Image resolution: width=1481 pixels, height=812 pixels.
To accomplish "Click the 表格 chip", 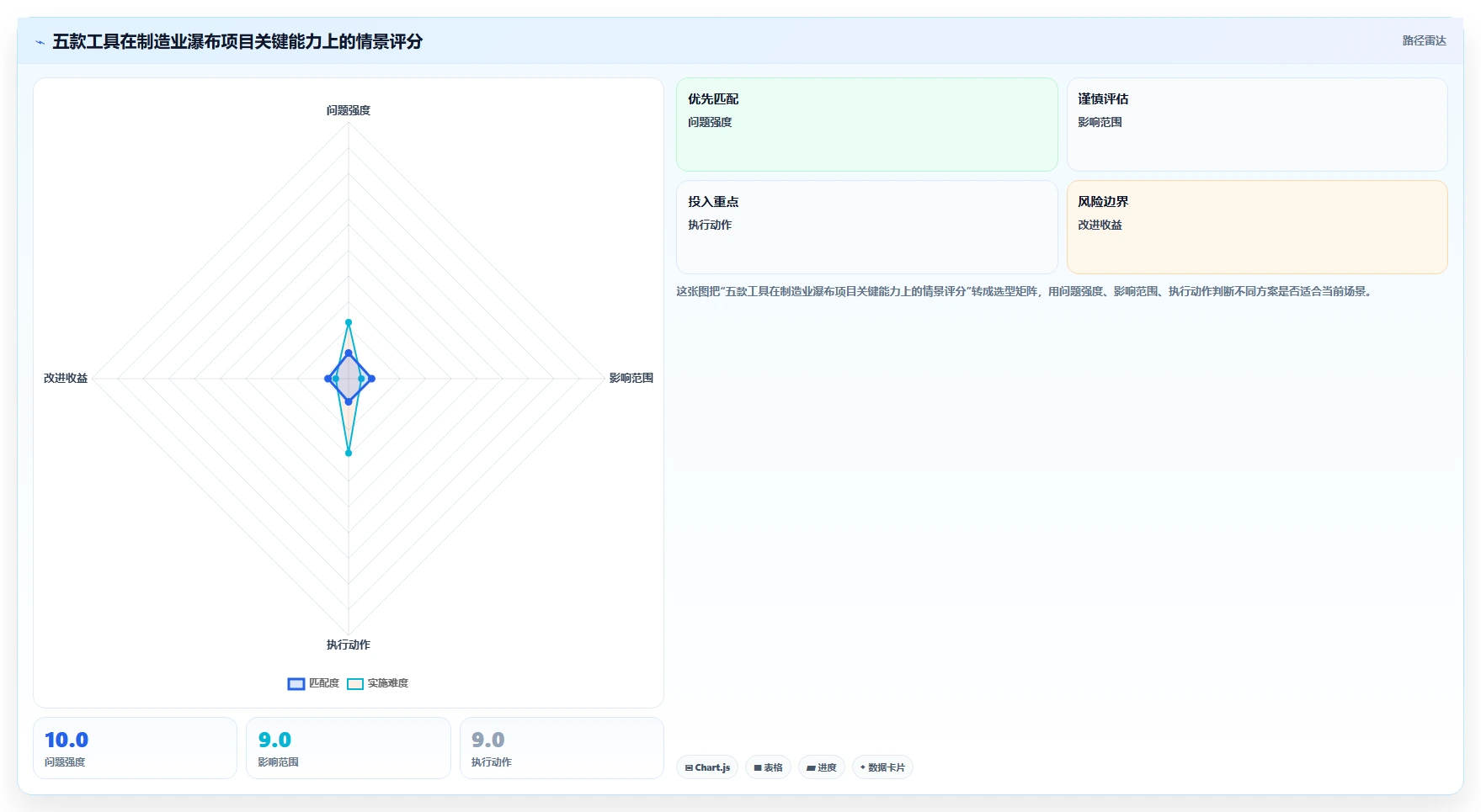I will tap(768, 767).
